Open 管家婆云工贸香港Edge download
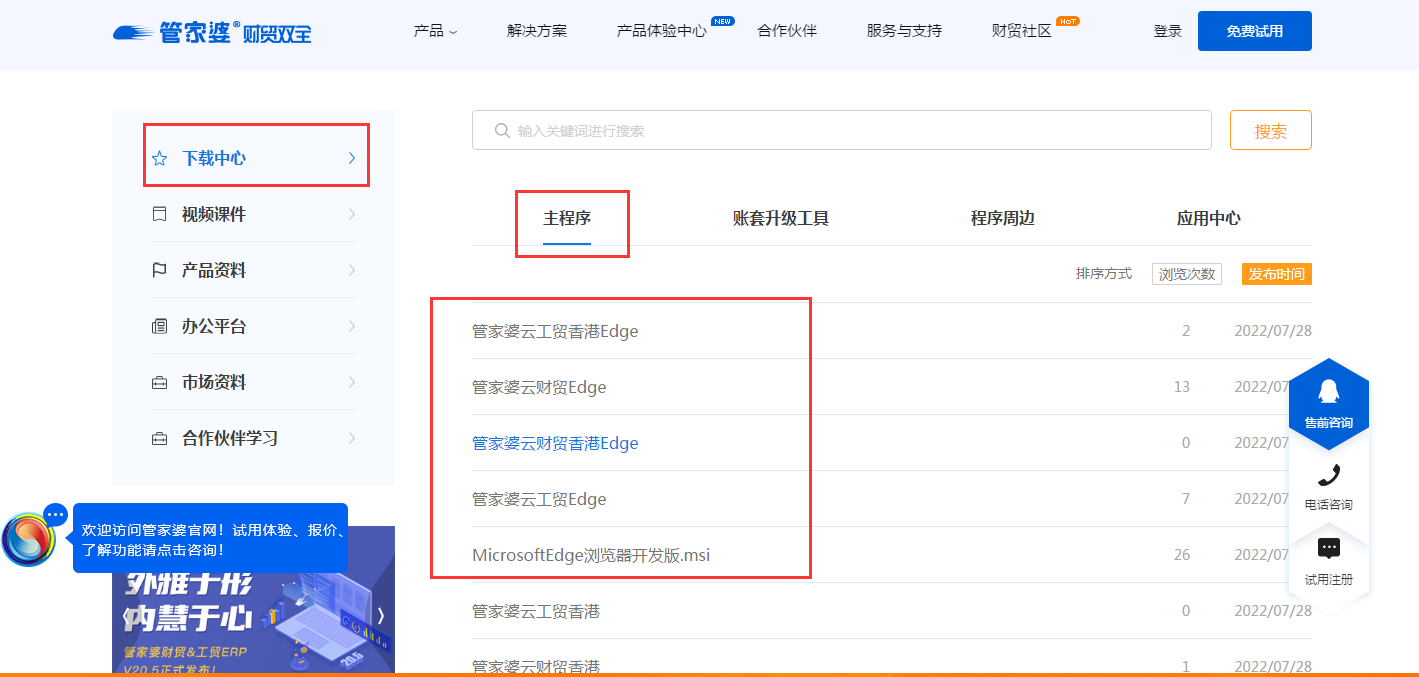1419x677 pixels. coord(555,331)
